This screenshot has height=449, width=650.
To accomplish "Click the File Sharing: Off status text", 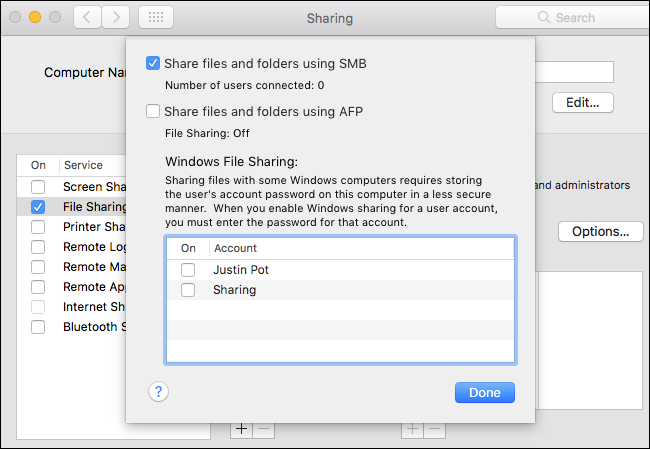I will (x=207, y=133).
